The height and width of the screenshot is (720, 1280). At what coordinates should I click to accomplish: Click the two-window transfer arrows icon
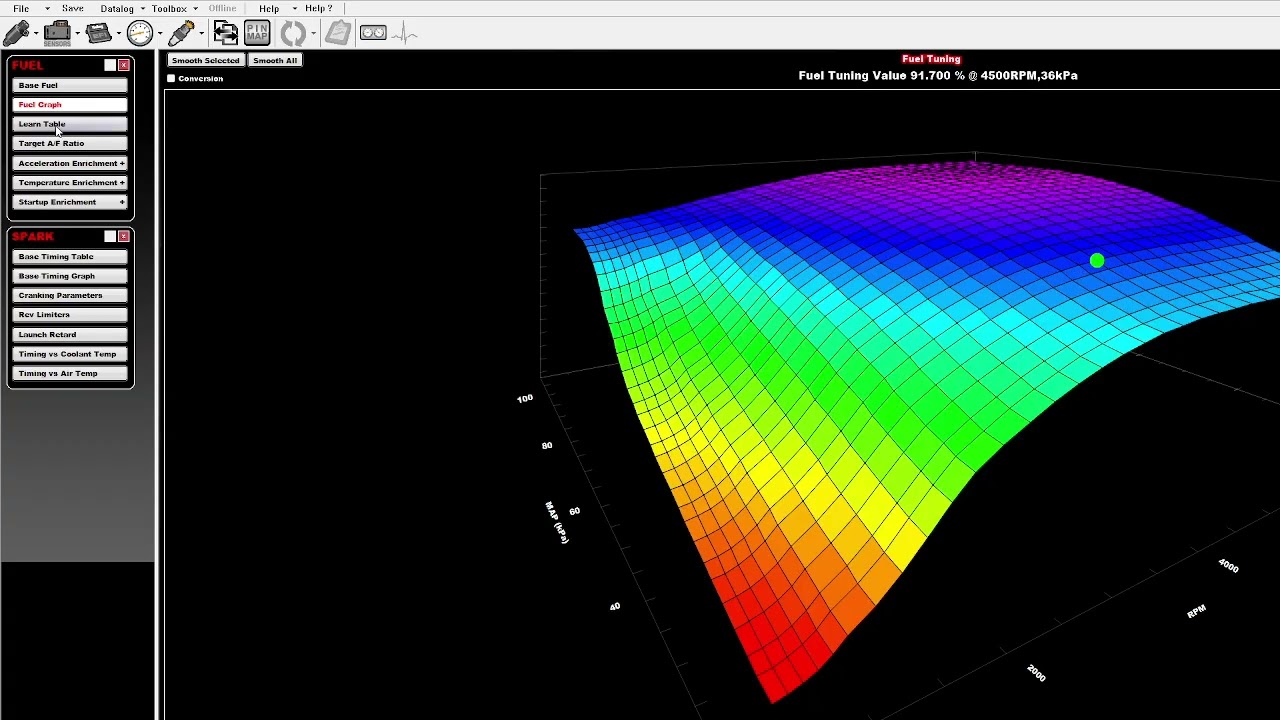[x=225, y=33]
